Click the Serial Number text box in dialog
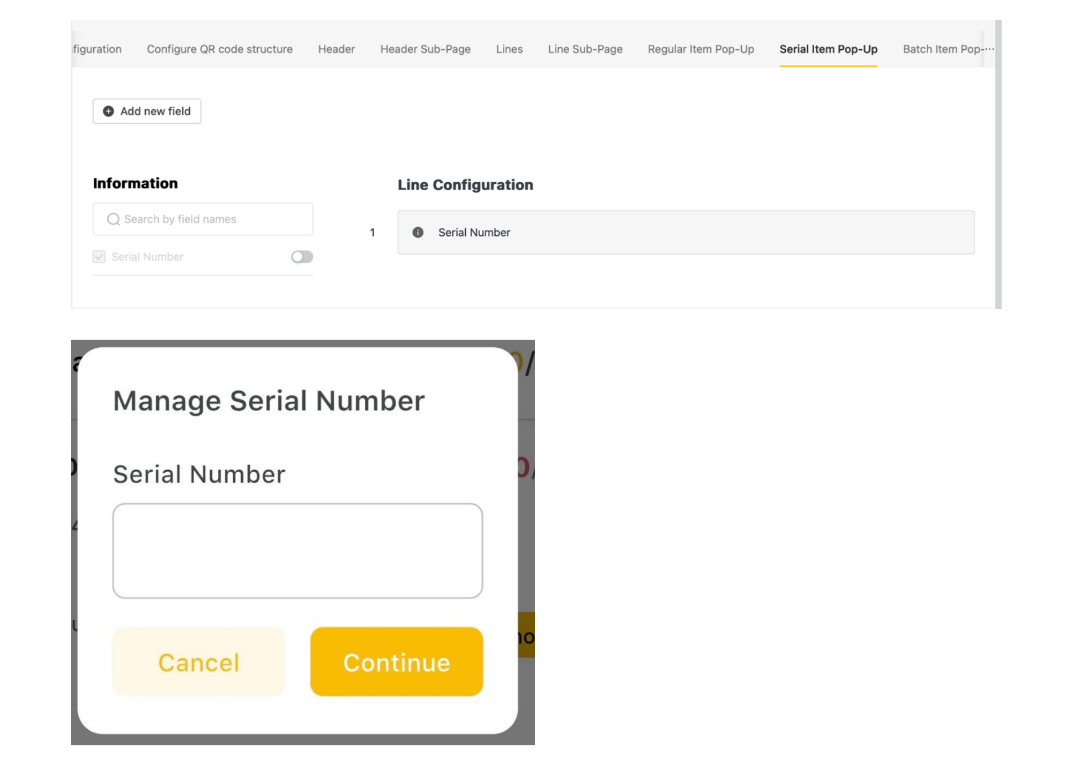The height and width of the screenshot is (758, 1076). click(297, 551)
